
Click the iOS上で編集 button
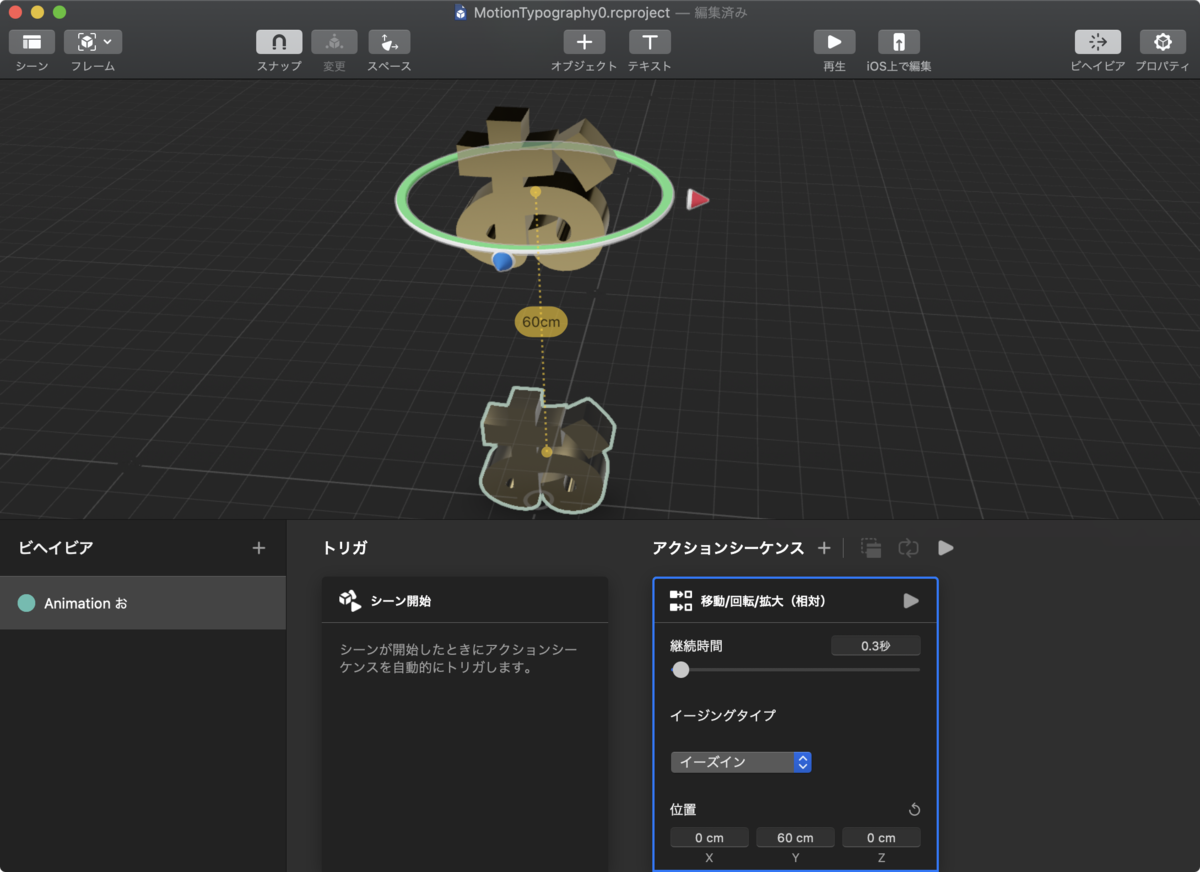coord(899,42)
